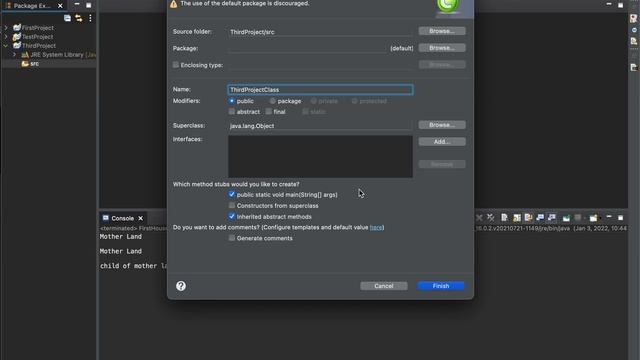Click Pin Console icon
Screen dimensions: 640x360
coord(566,218)
